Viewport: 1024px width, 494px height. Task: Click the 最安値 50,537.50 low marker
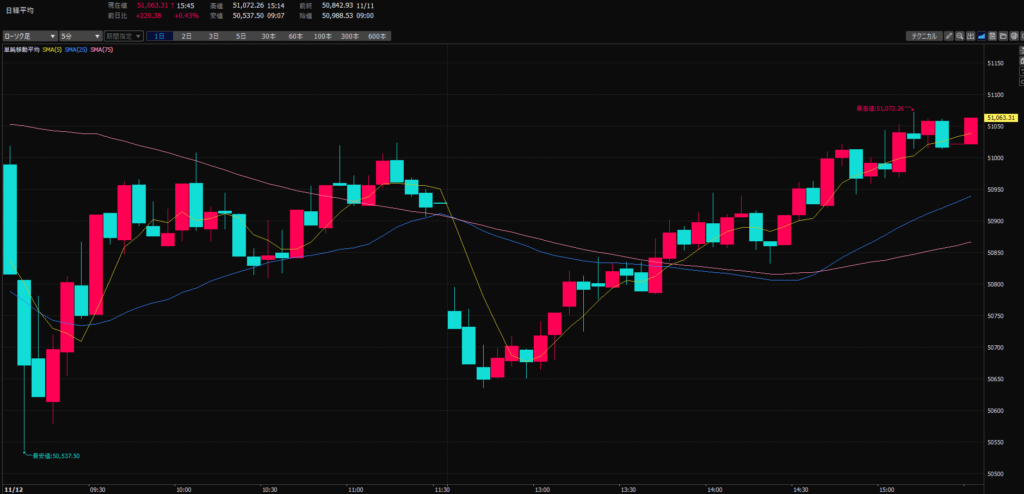click(x=56, y=456)
